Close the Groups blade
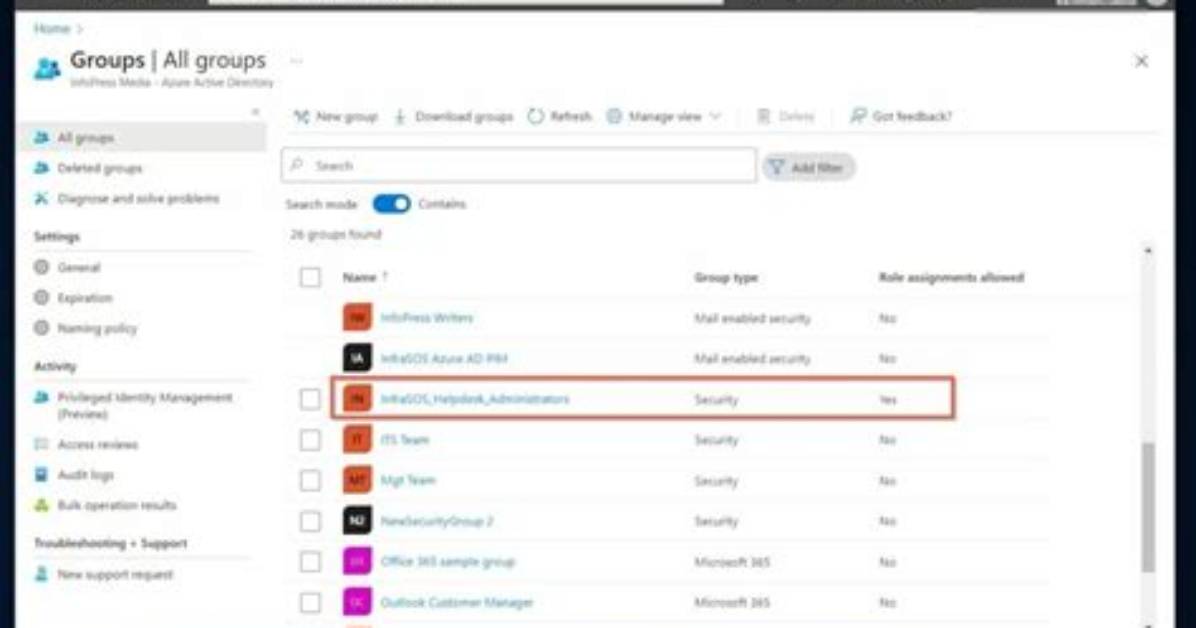The height and width of the screenshot is (628, 1196). click(1141, 61)
